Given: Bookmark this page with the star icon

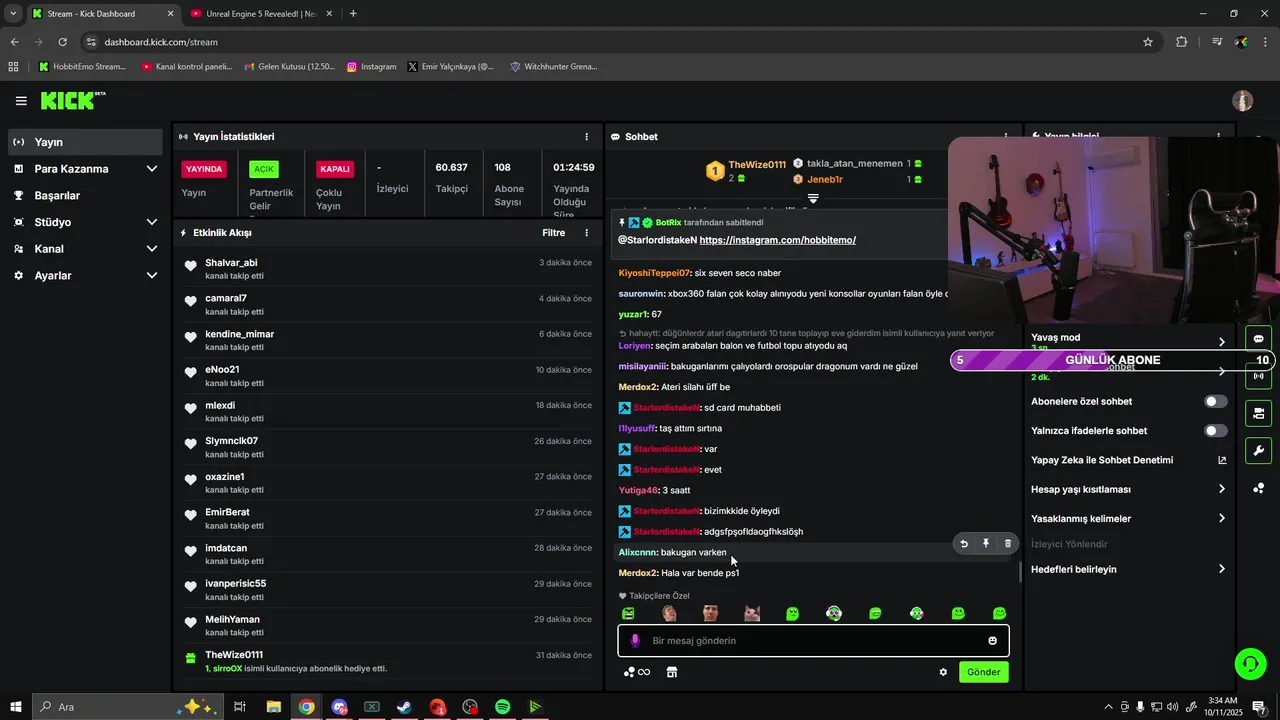Looking at the screenshot, I should pos(1148,42).
